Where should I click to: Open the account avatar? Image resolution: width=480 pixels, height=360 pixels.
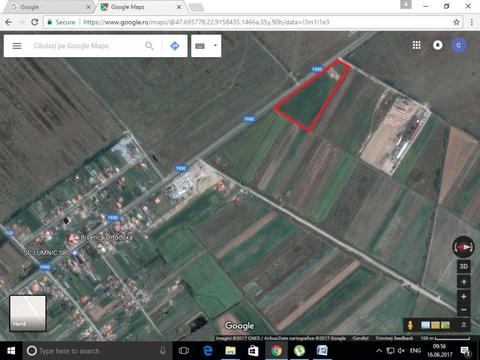[459, 45]
